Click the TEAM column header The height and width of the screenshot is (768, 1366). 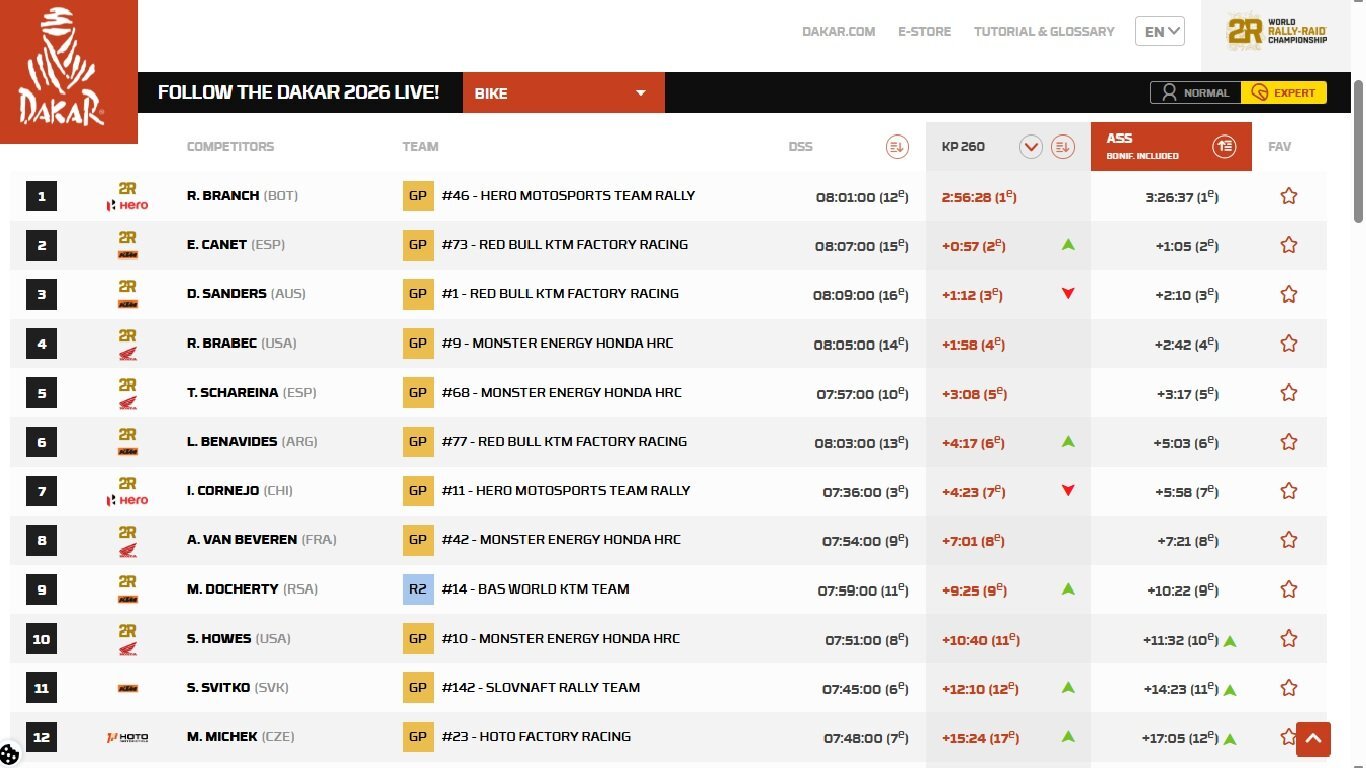tap(420, 147)
